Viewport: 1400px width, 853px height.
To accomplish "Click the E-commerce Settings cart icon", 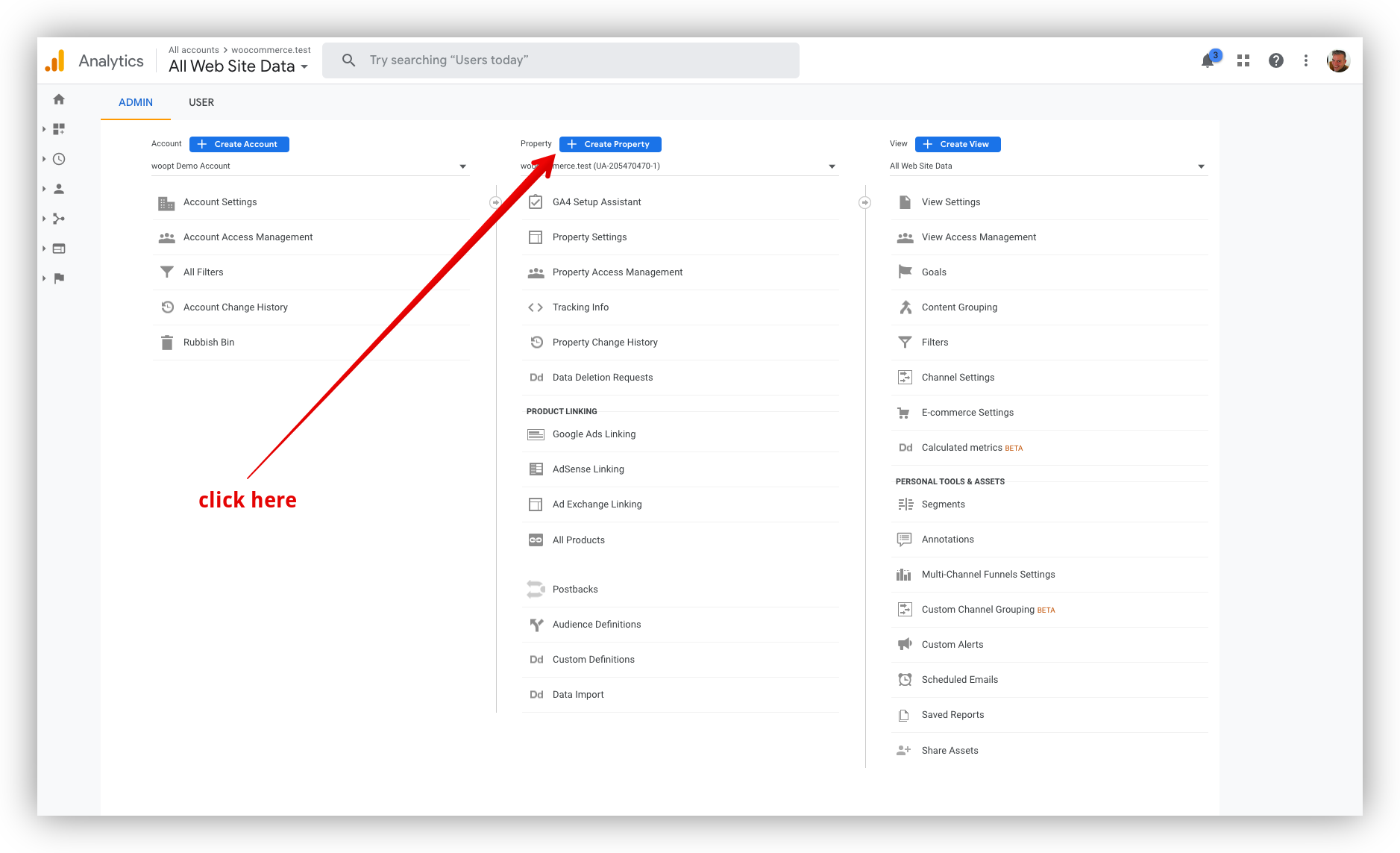I will (x=905, y=413).
